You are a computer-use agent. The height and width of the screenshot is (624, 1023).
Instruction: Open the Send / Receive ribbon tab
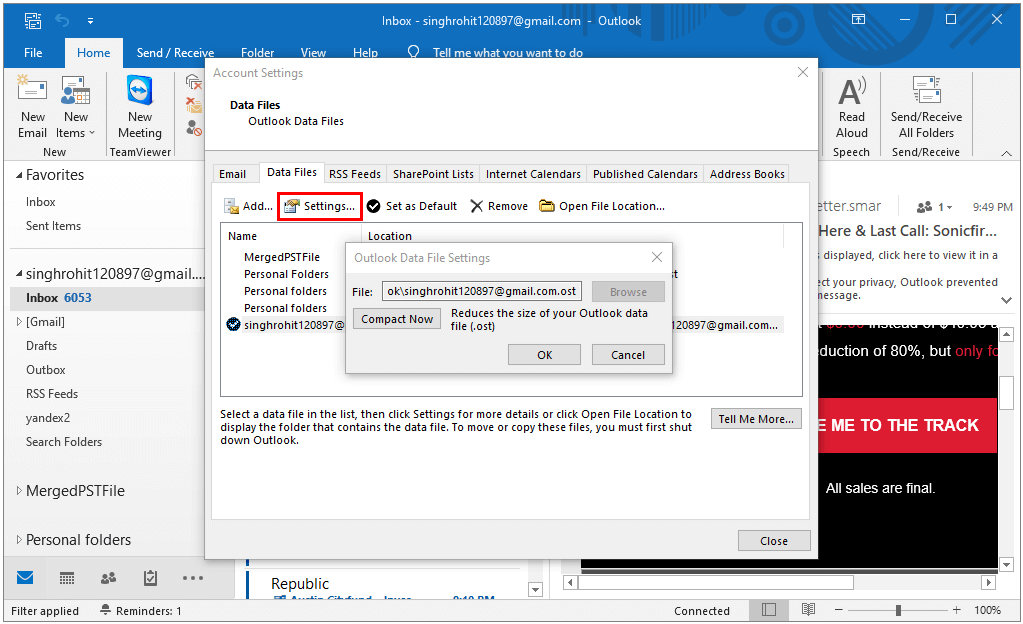[x=175, y=52]
